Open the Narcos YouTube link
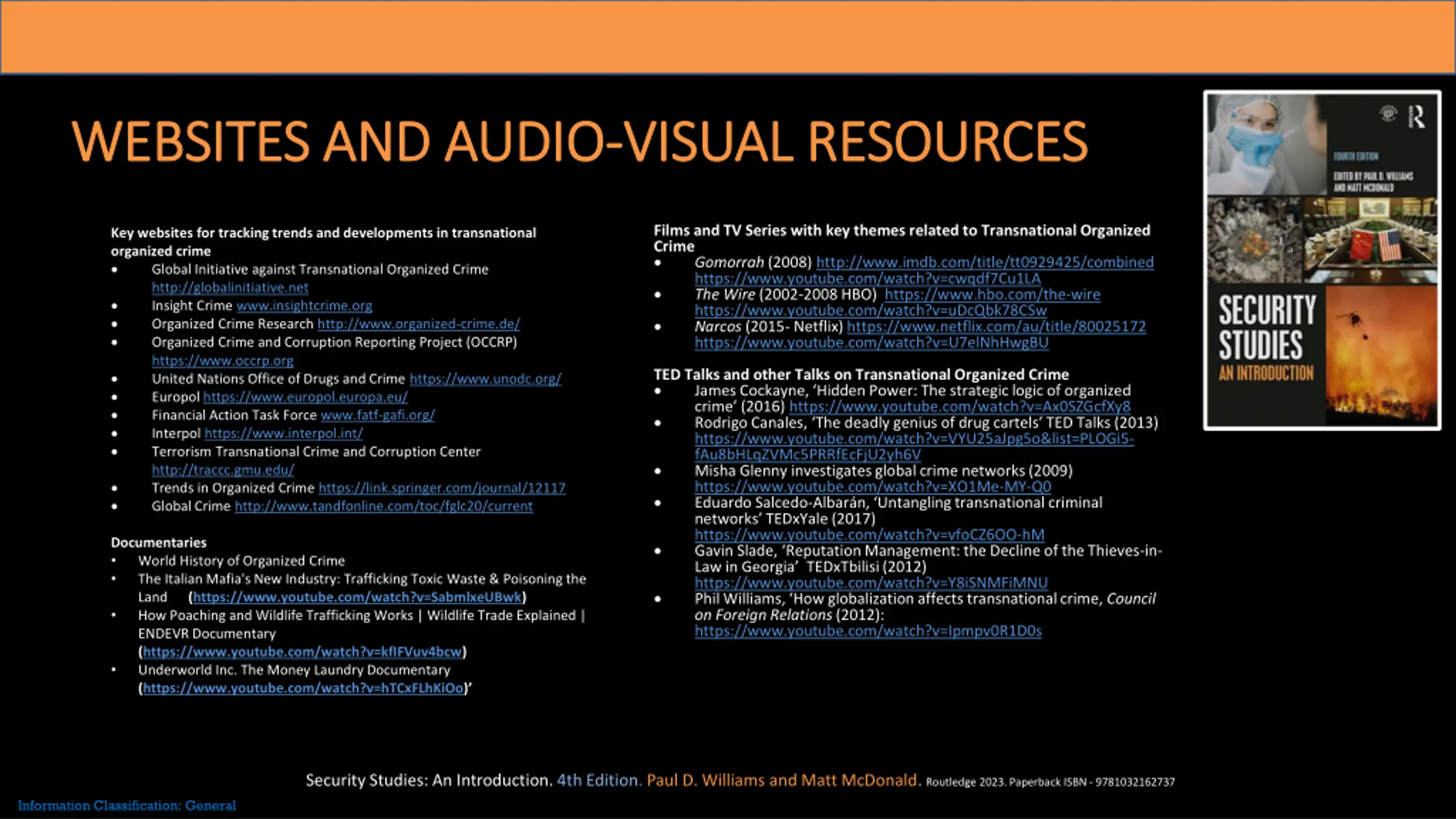The width and height of the screenshot is (1456, 819). [871, 342]
